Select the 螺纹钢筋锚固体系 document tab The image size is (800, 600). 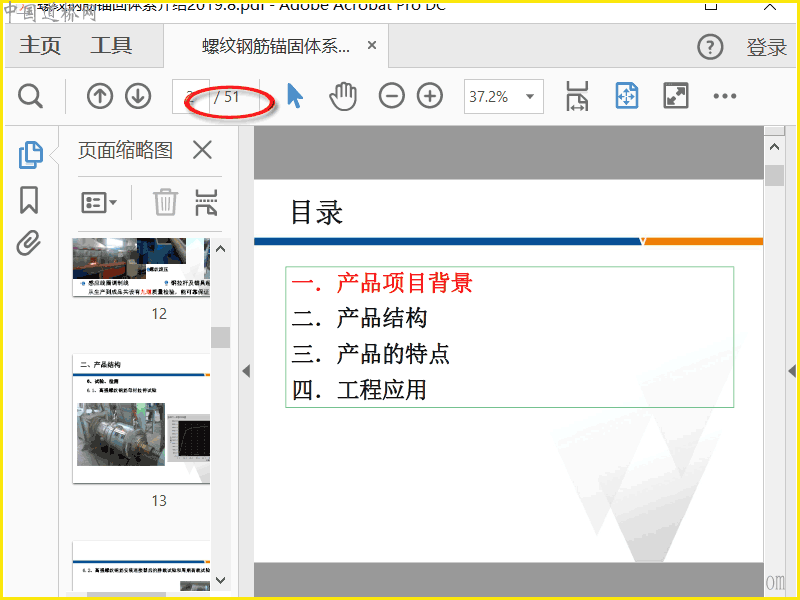276,46
